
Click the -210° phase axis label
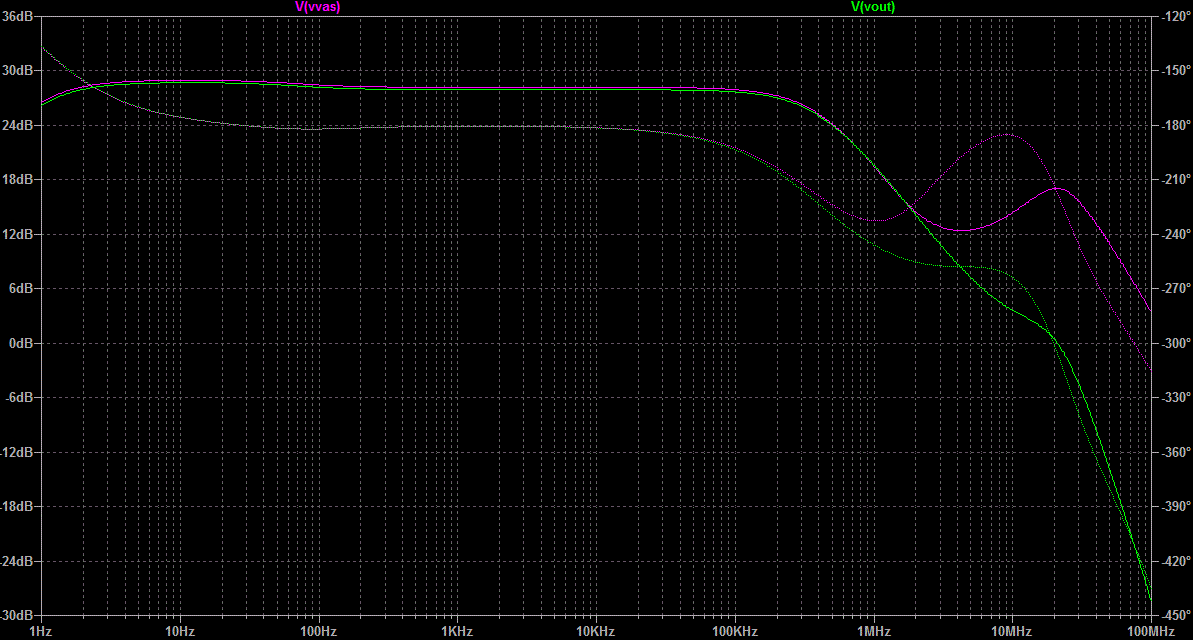(x=1176, y=180)
